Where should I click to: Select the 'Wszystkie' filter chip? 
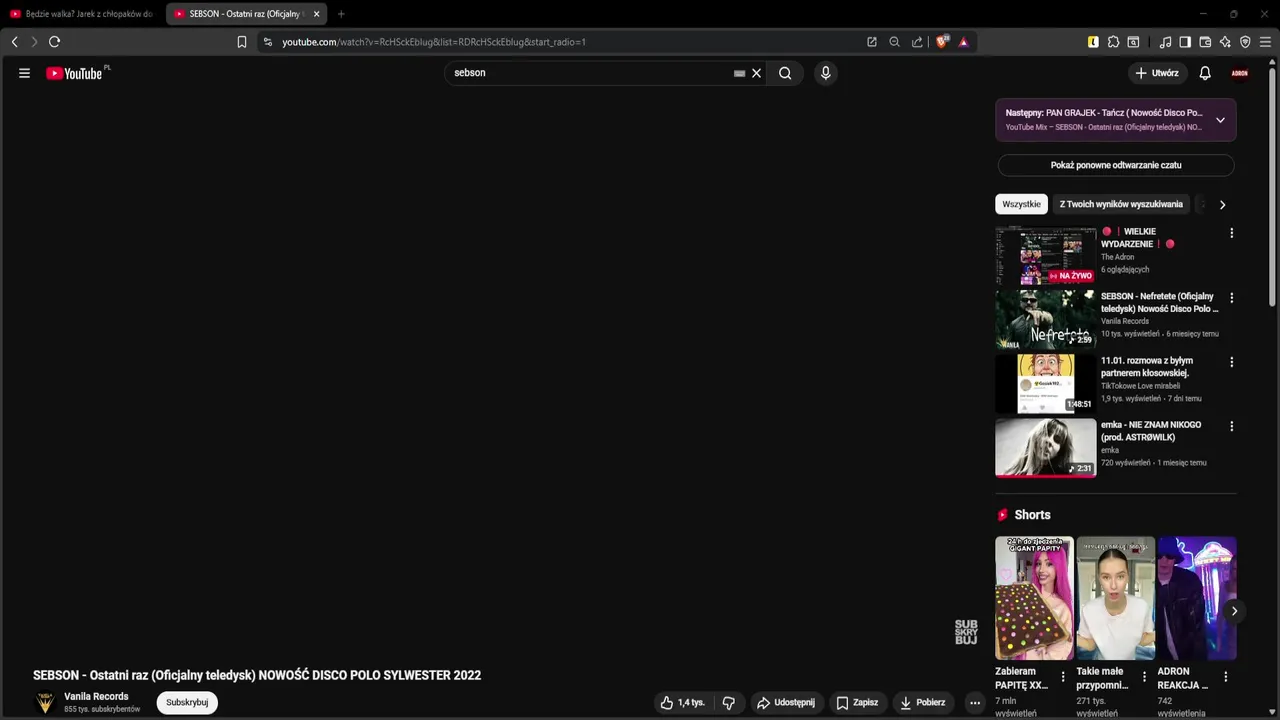click(1021, 204)
